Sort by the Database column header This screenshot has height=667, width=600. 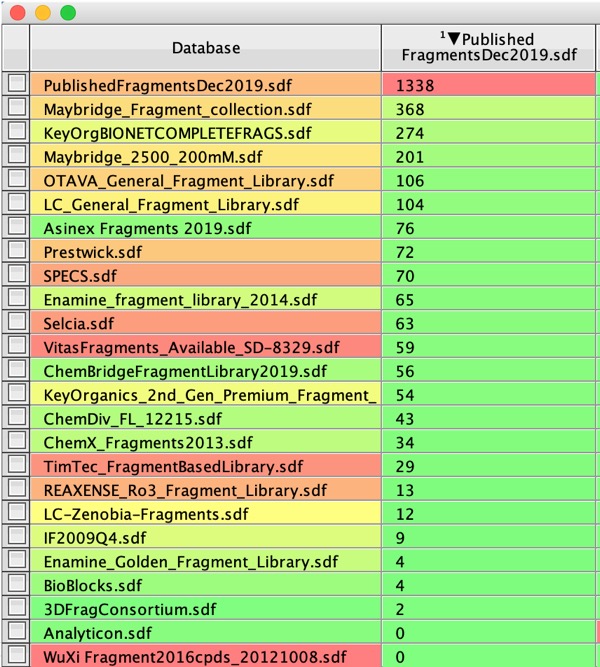206,48
